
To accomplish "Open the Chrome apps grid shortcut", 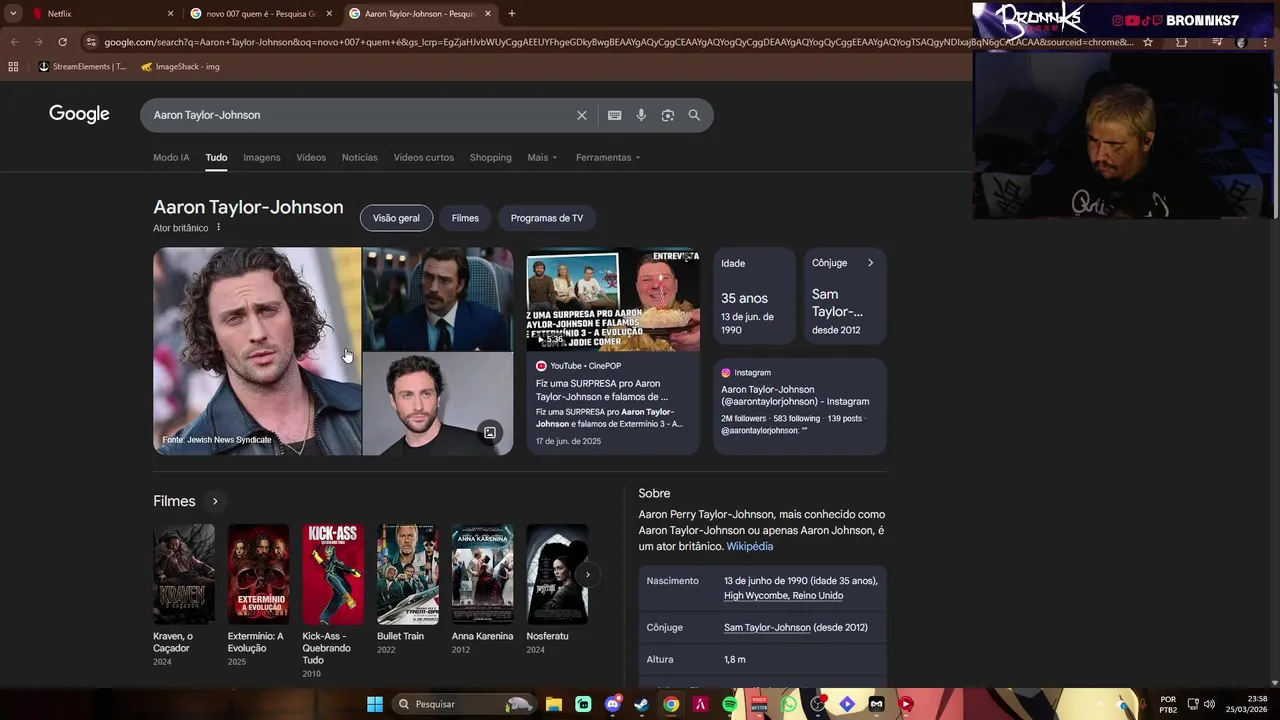I will (x=13, y=67).
